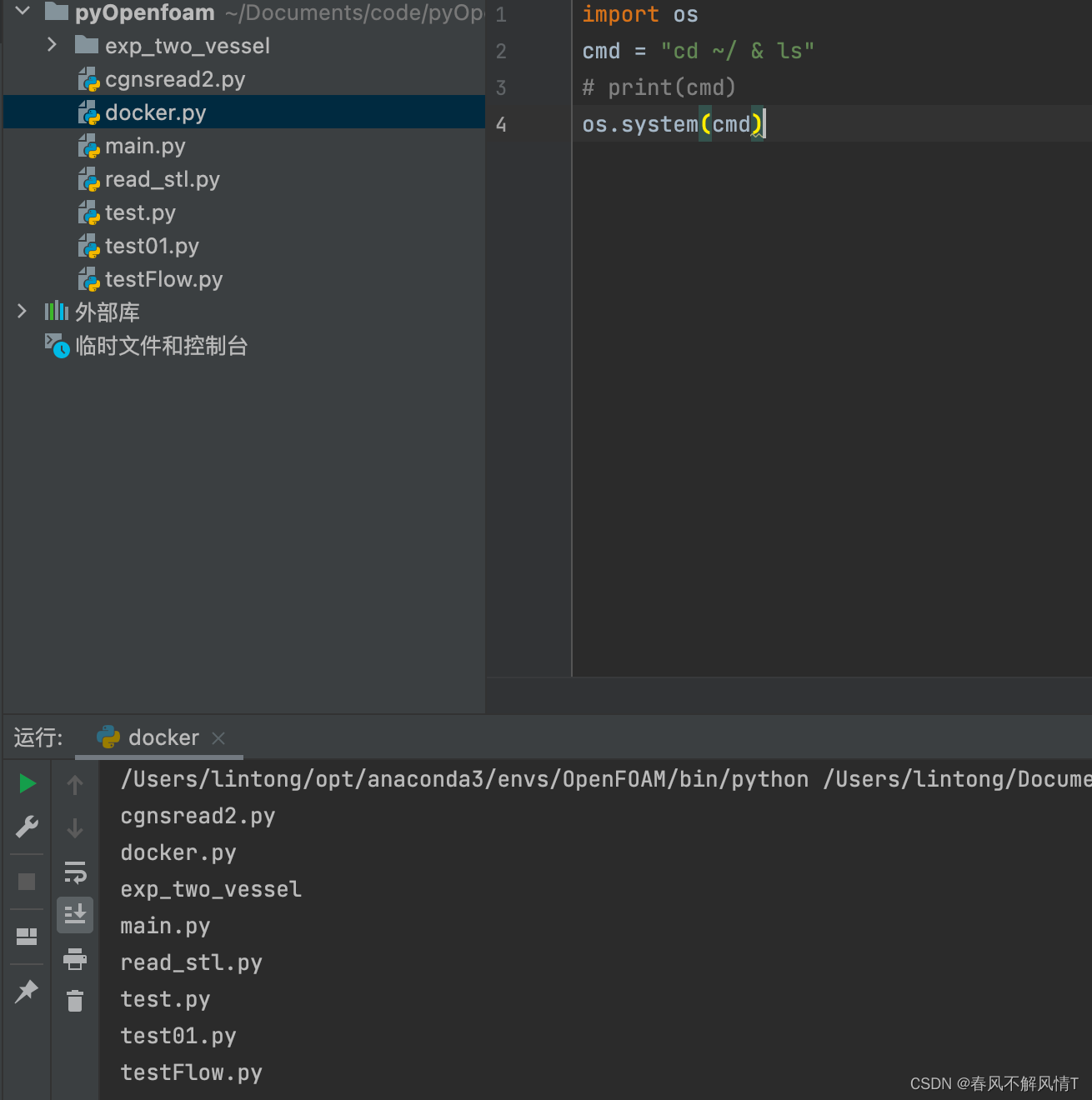Expand the exp_two_vessel folder

52,45
